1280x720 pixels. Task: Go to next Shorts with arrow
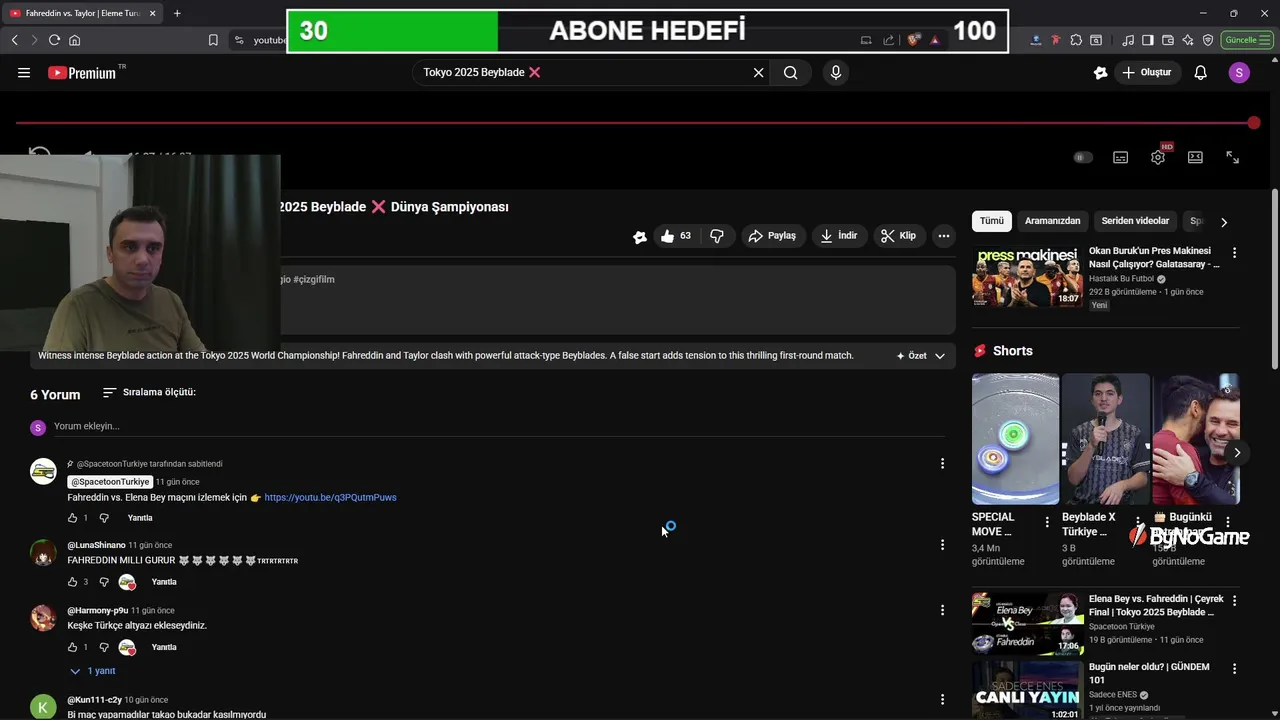pyautogui.click(x=1237, y=453)
